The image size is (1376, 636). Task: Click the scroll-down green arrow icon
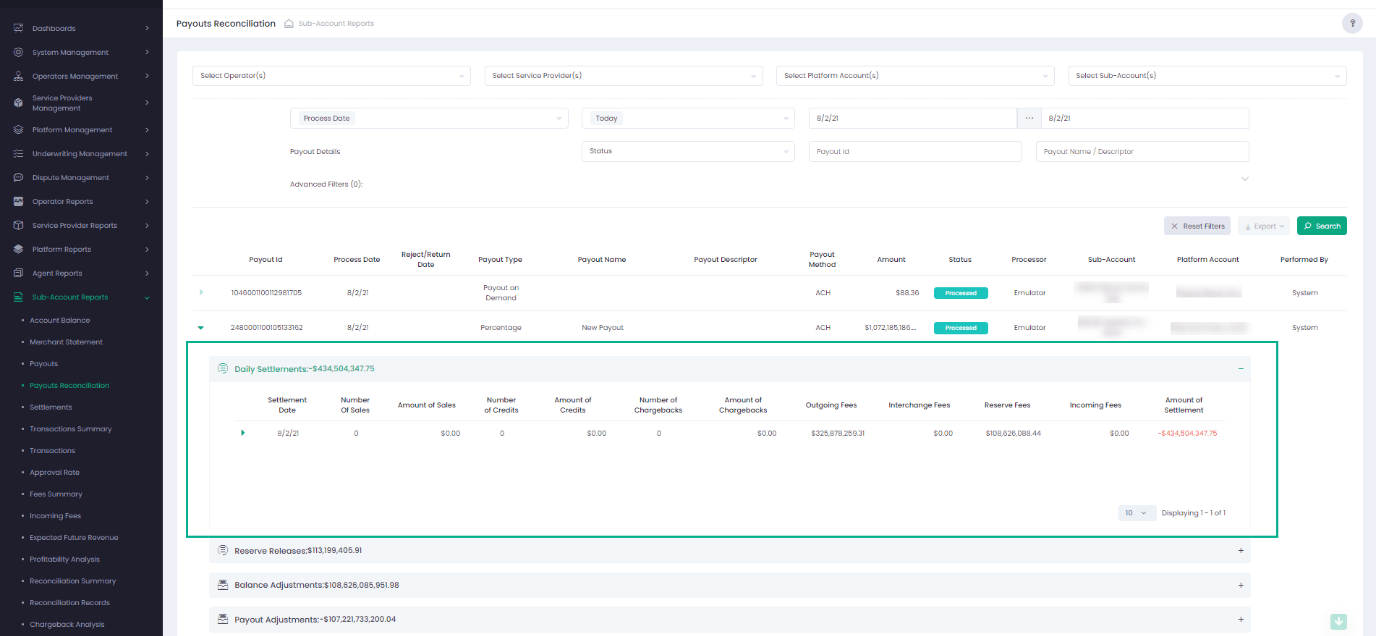[1338, 622]
